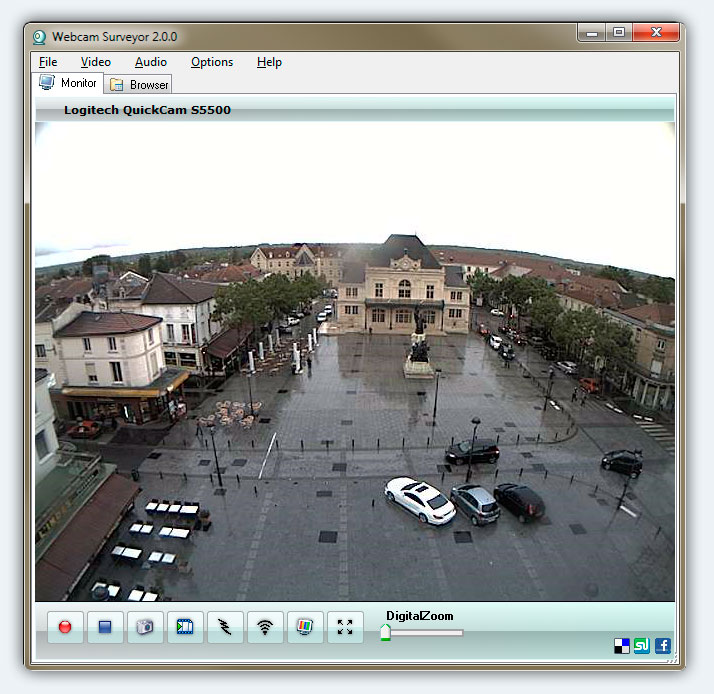
Task: Open the Options menu
Action: 212,62
